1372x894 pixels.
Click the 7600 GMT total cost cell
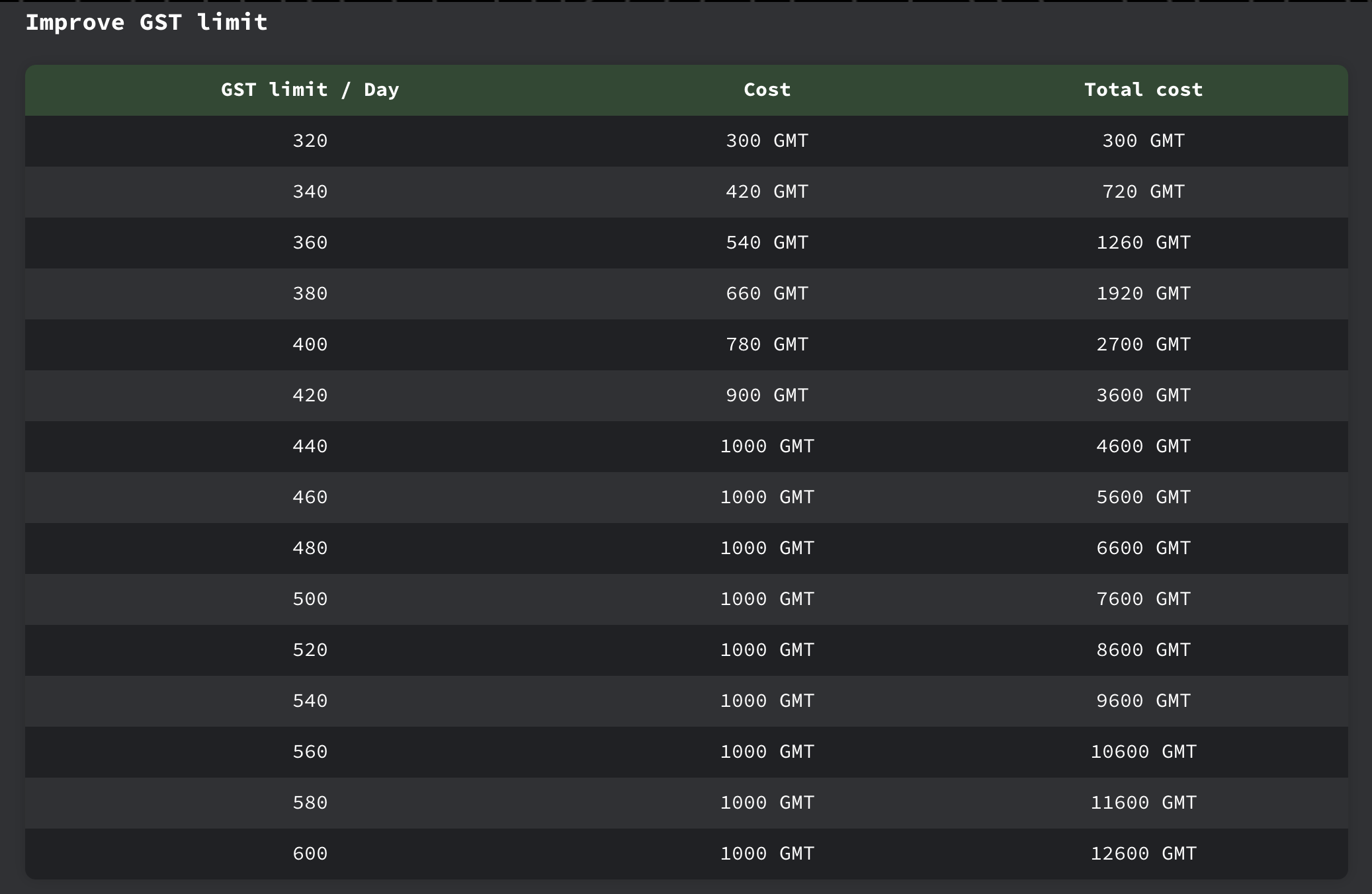1143,599
